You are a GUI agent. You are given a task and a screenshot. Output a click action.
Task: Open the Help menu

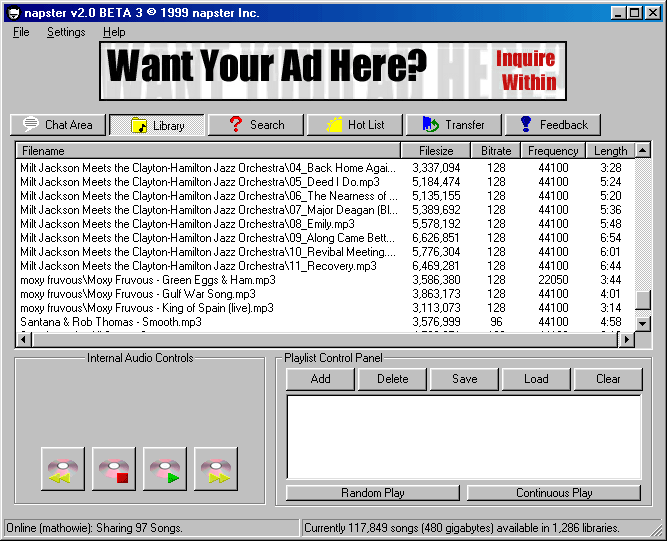(x=114, y=32)
